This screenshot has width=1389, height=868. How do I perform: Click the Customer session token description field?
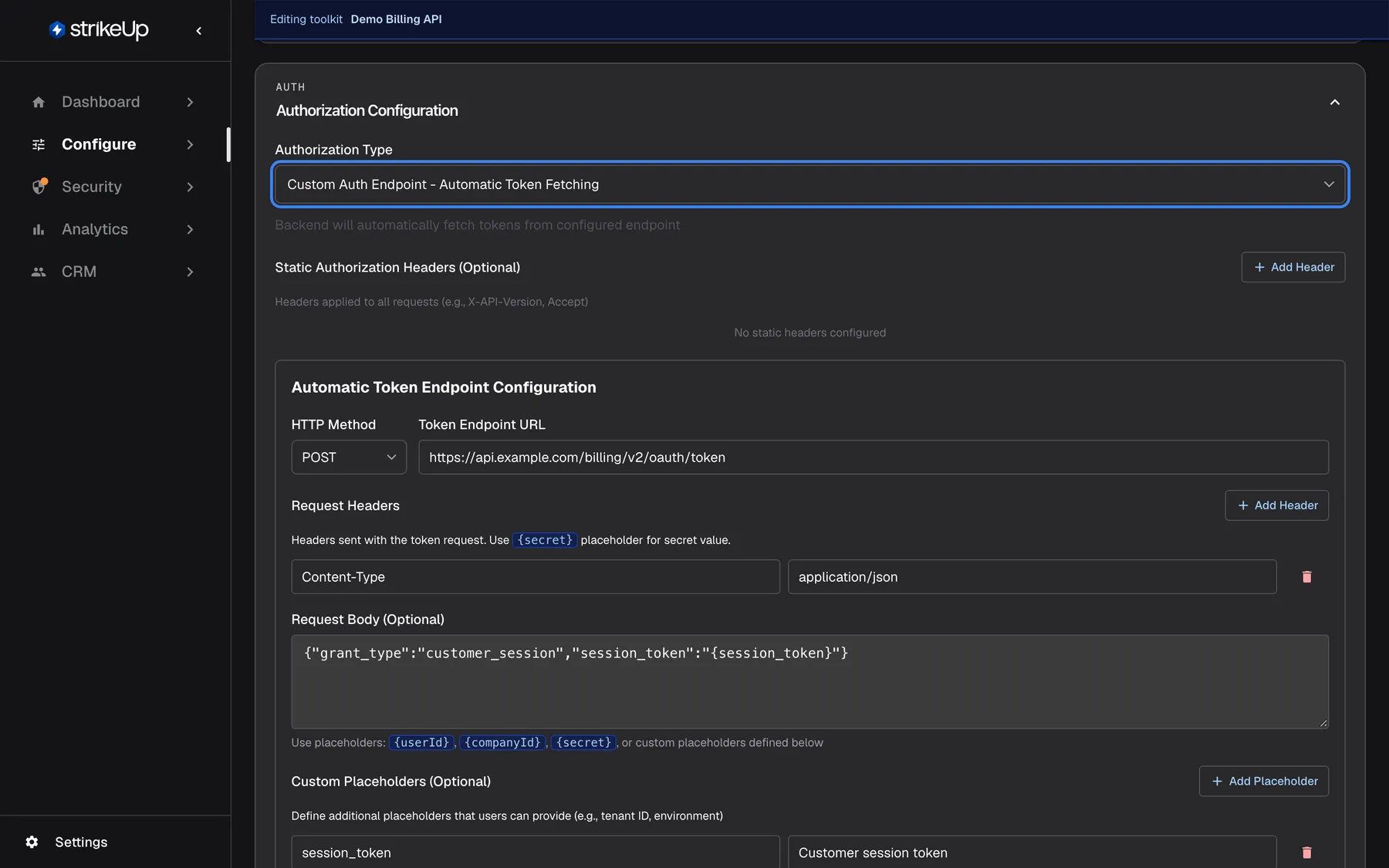point(1032,852)
